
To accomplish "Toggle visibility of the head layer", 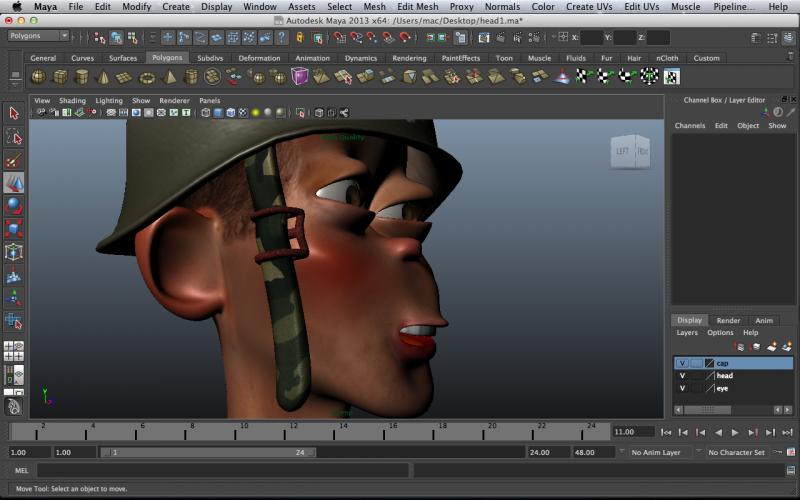I will point(682,376).
